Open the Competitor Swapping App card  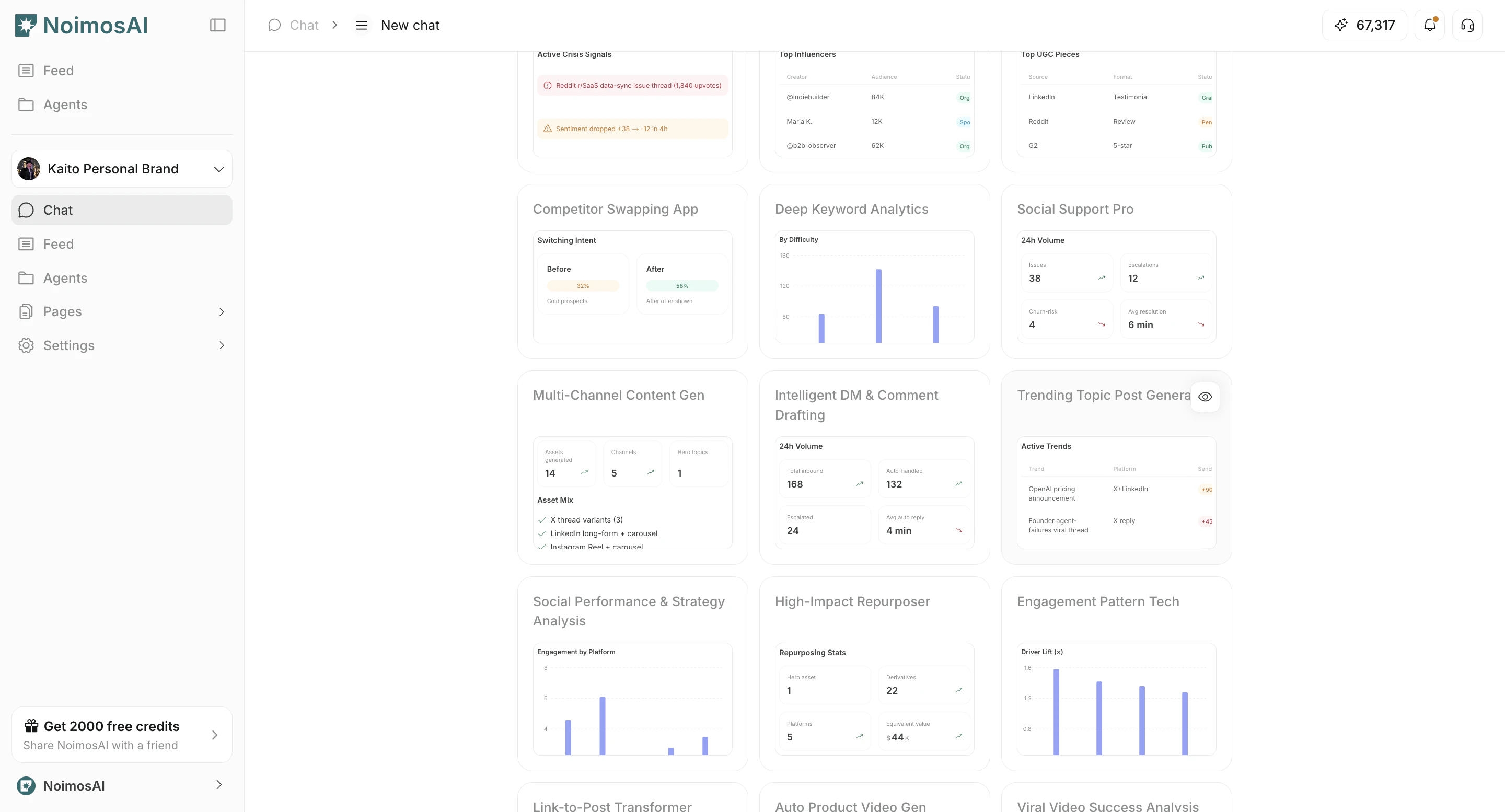coord(632,272)
